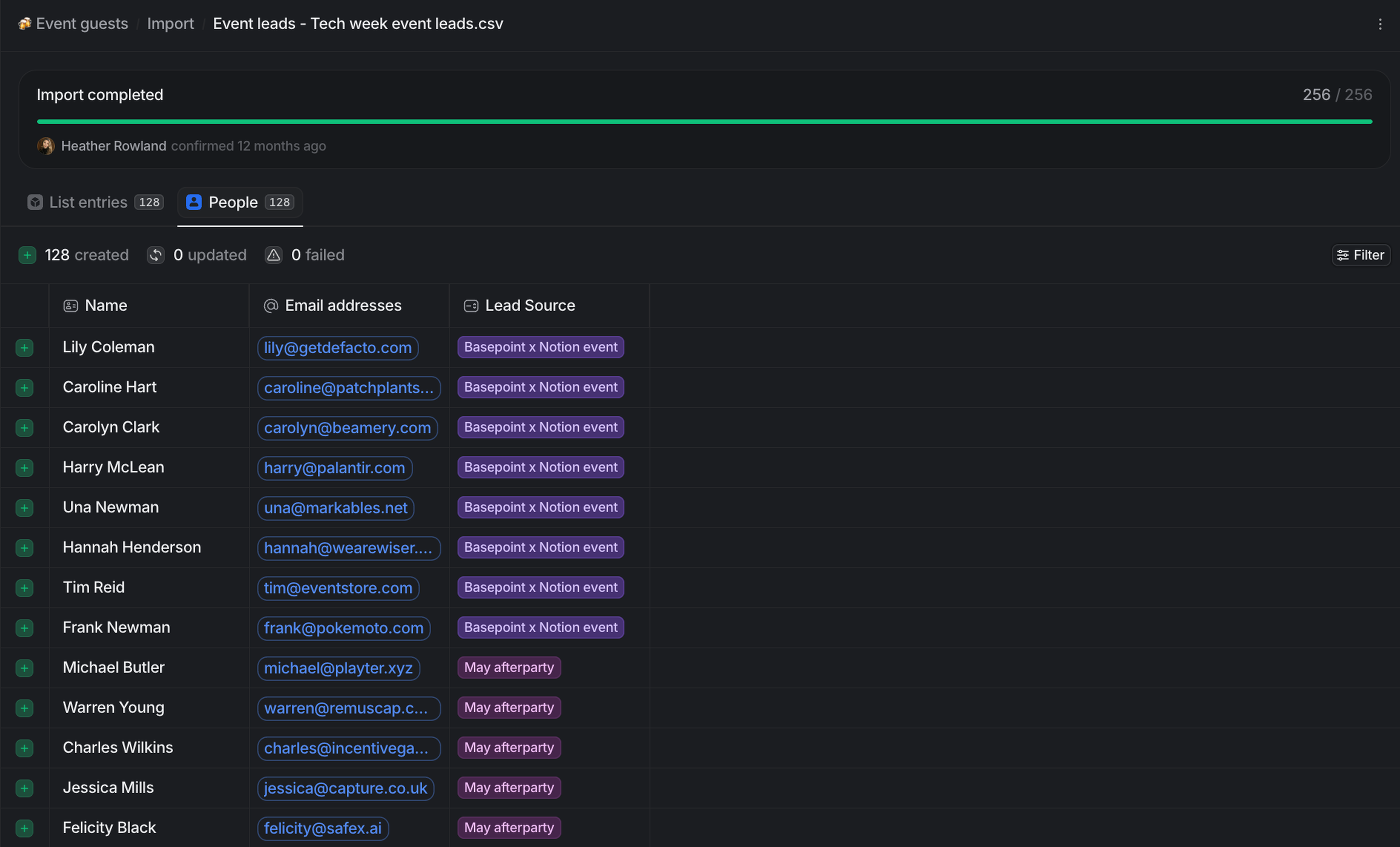Image resolution: width=1400 pixels, height=847 pixels.
Task: Click the lily@getdefacto.com email chip
Action: [338, 348]
